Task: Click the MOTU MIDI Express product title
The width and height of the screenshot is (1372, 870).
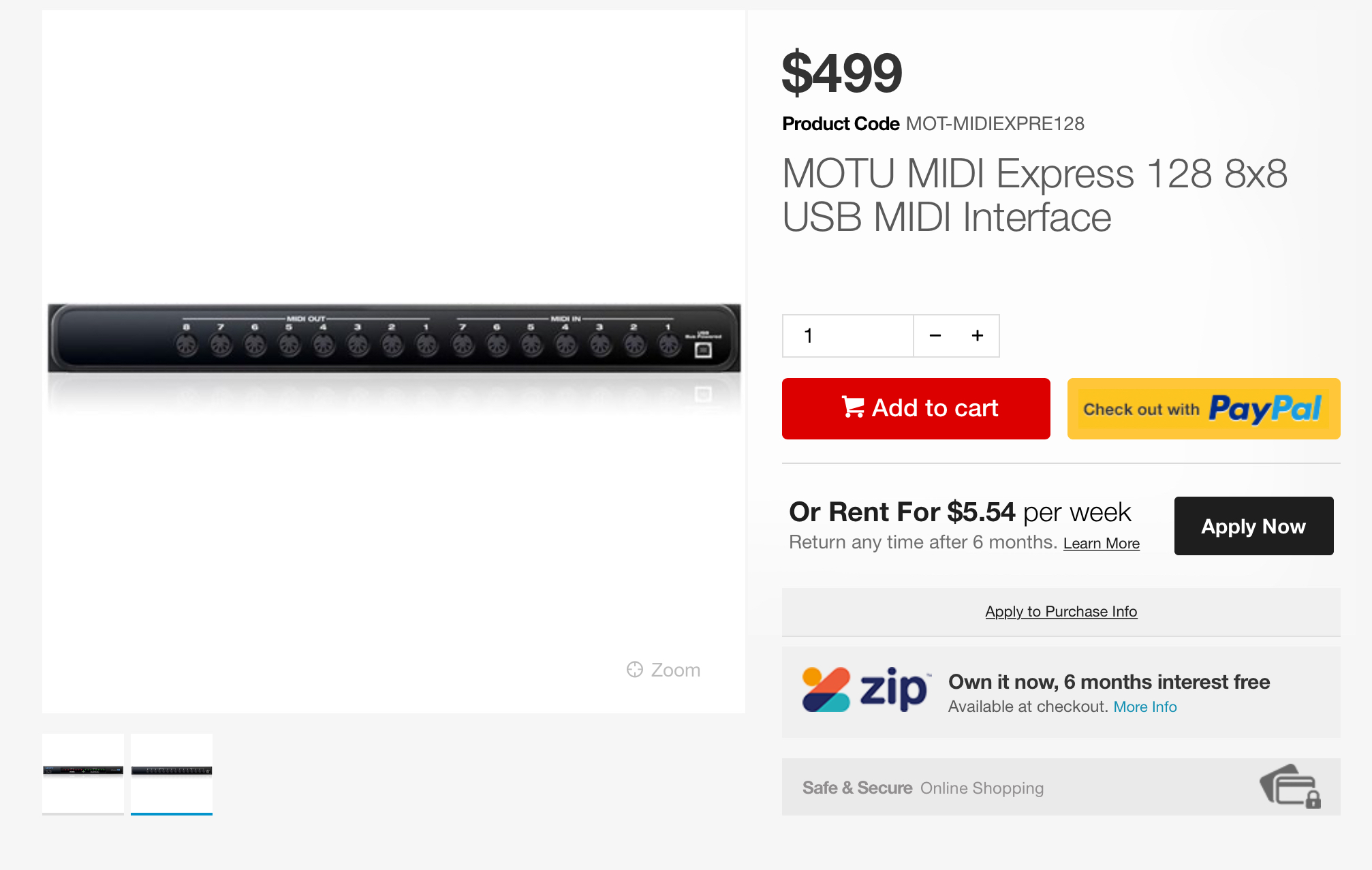Action: pyautogui.click(x=1034, y=195)
